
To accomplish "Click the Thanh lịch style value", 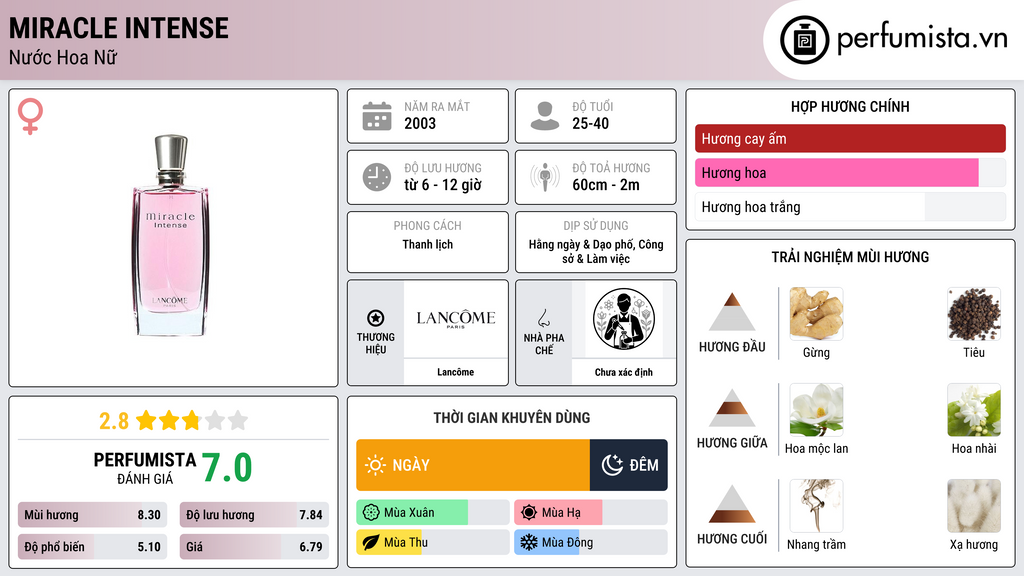I will tap(428, 244).
